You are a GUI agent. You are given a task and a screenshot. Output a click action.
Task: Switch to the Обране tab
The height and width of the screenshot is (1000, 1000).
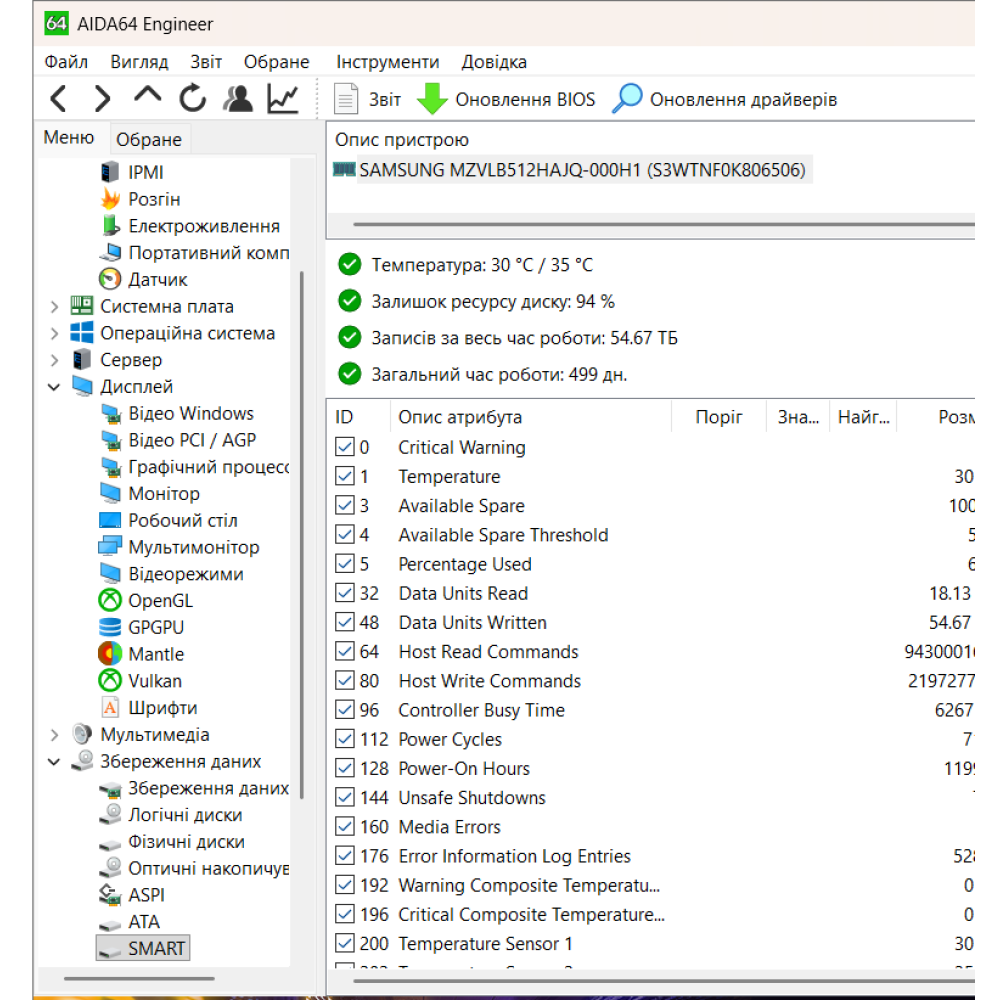click(148, 140)
